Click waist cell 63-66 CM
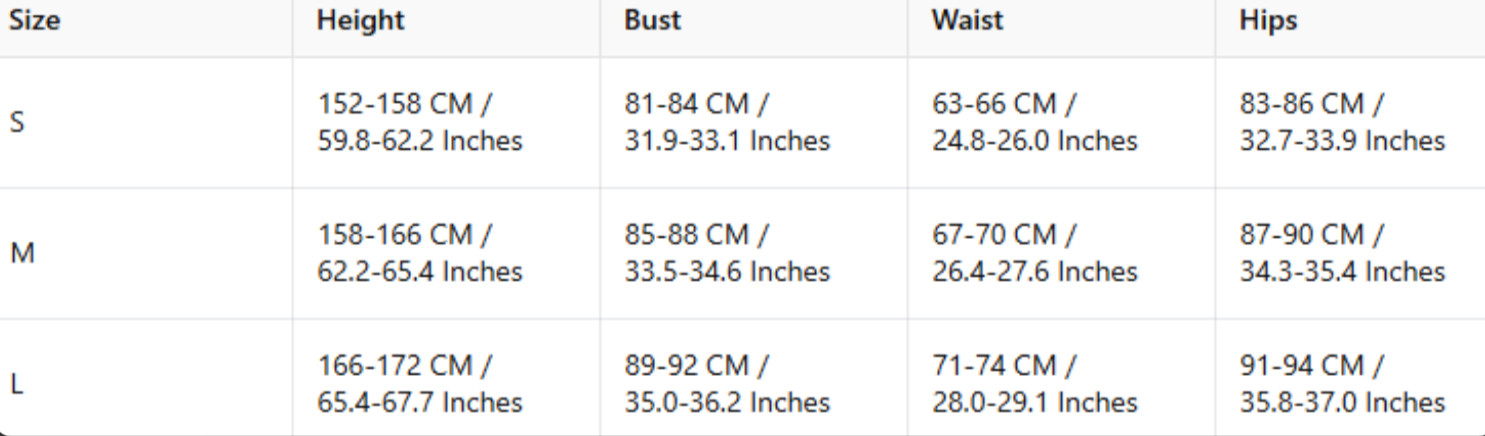1485x436 pixels. point(1034,122)
